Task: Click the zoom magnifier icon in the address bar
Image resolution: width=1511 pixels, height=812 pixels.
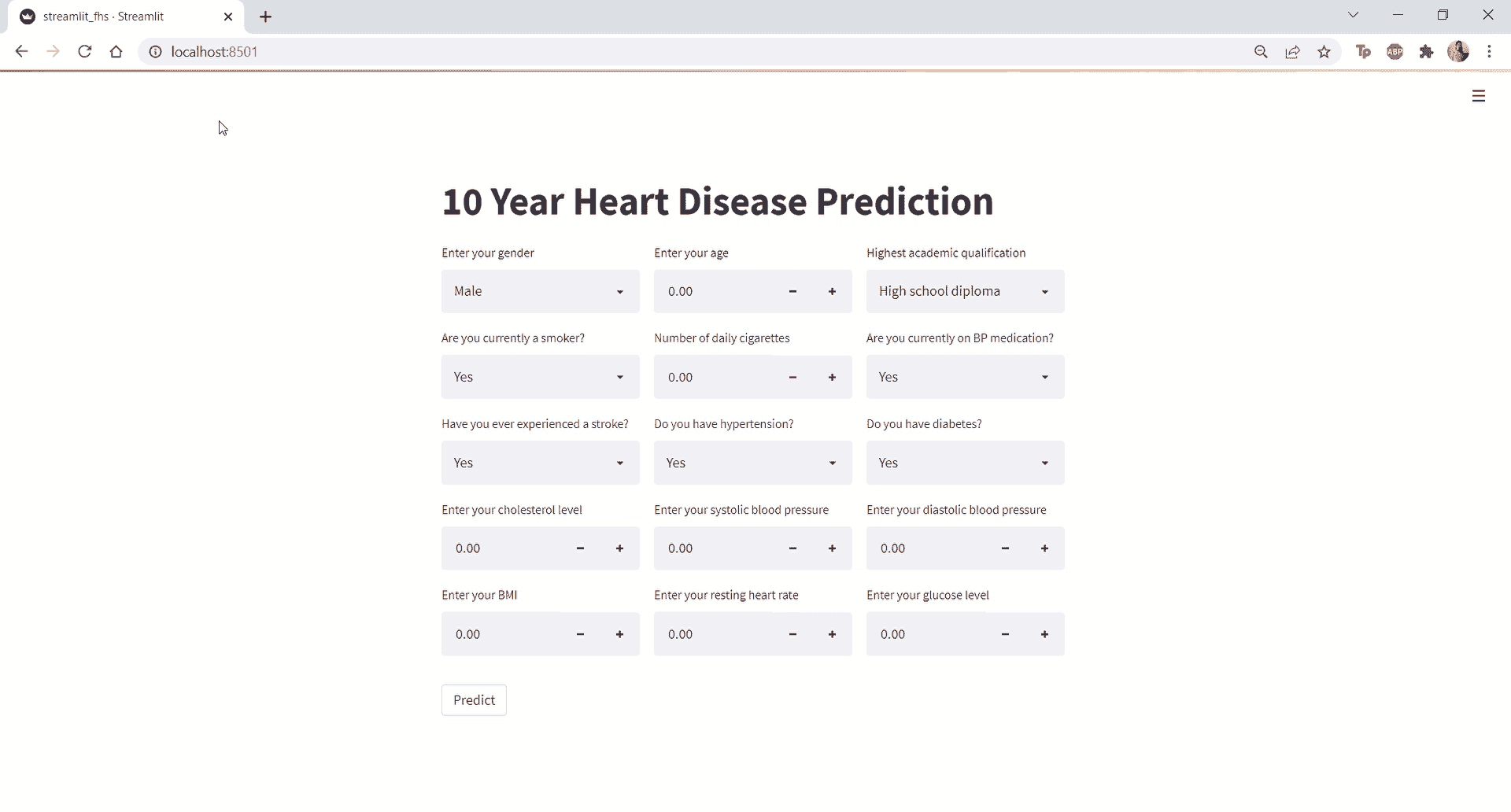Action: [x=1261, y=52]
